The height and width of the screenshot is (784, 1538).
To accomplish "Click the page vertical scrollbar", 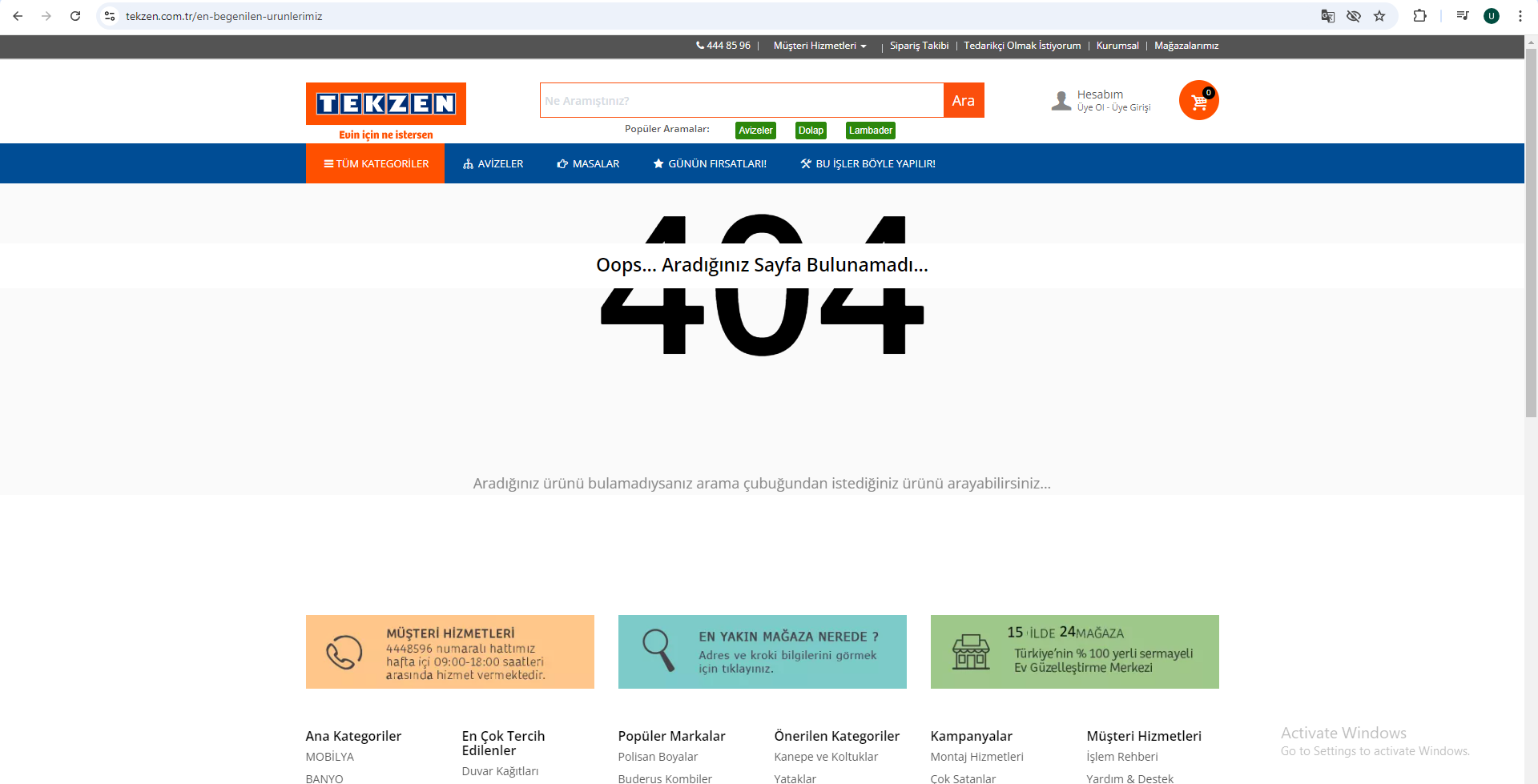I will [1531, 233].
